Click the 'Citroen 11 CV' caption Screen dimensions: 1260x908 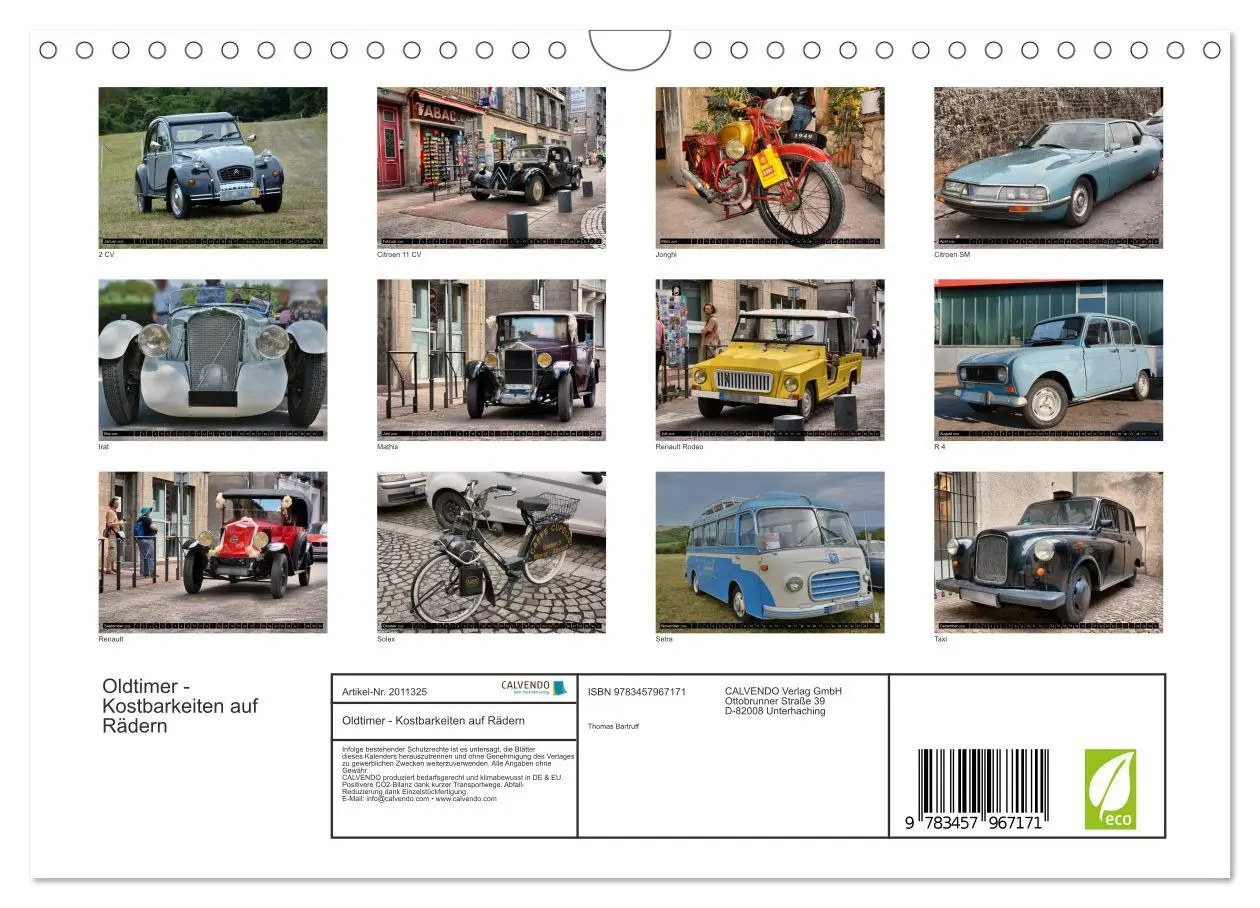pos(399,255)
